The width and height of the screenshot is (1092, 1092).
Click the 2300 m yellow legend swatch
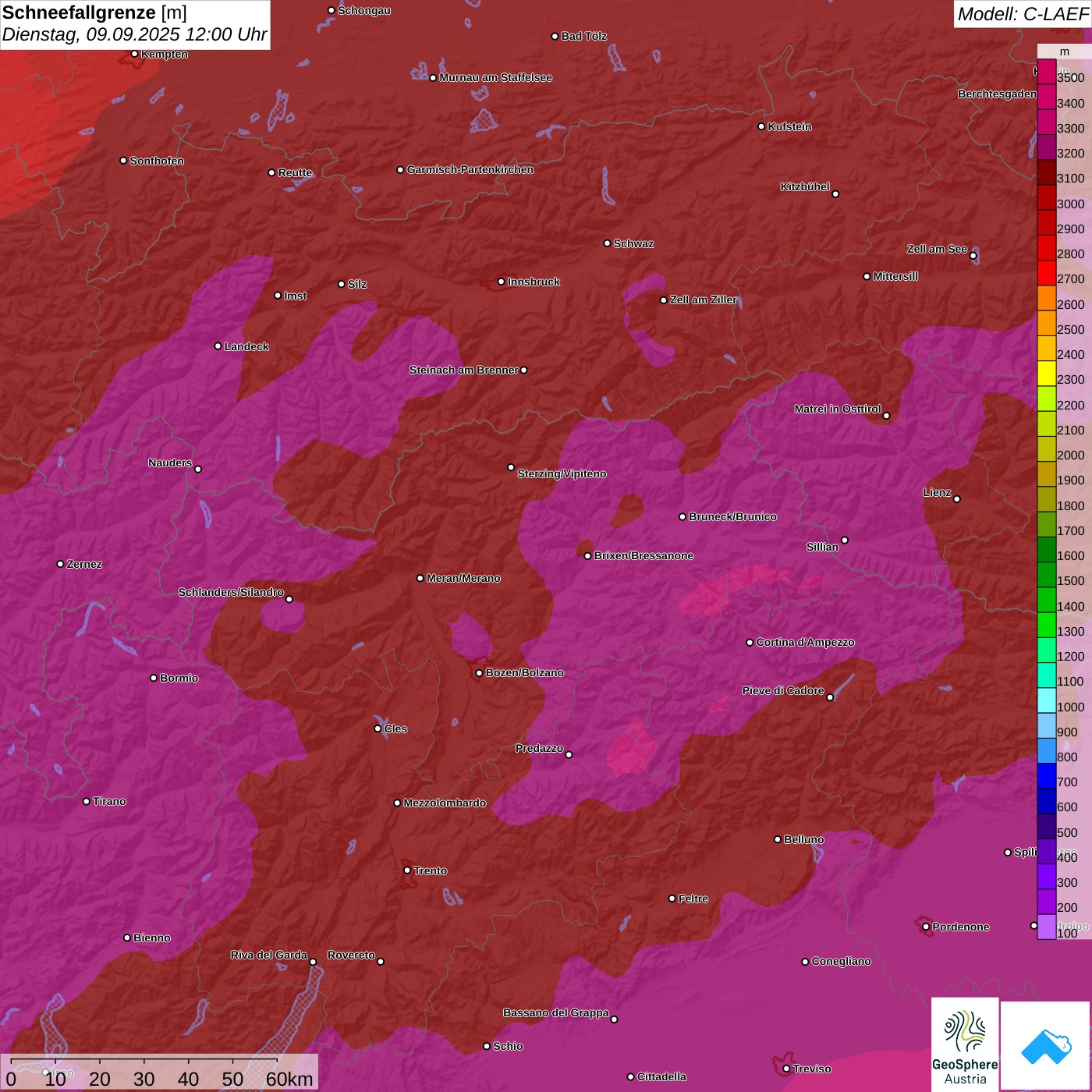(x=1046, y=374)
